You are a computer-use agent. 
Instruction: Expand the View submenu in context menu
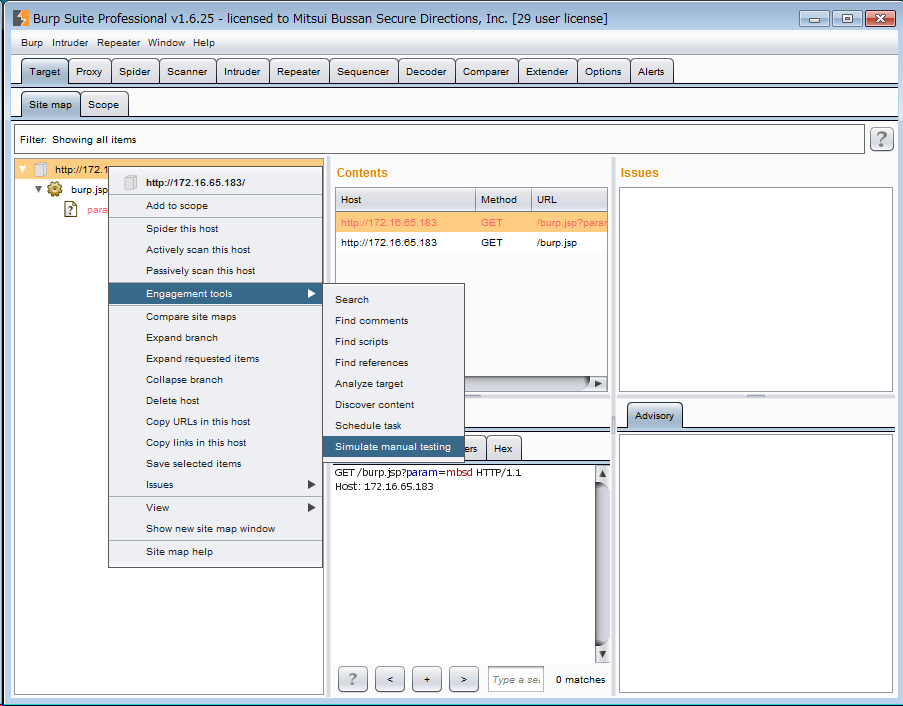[x=311, y=507]
